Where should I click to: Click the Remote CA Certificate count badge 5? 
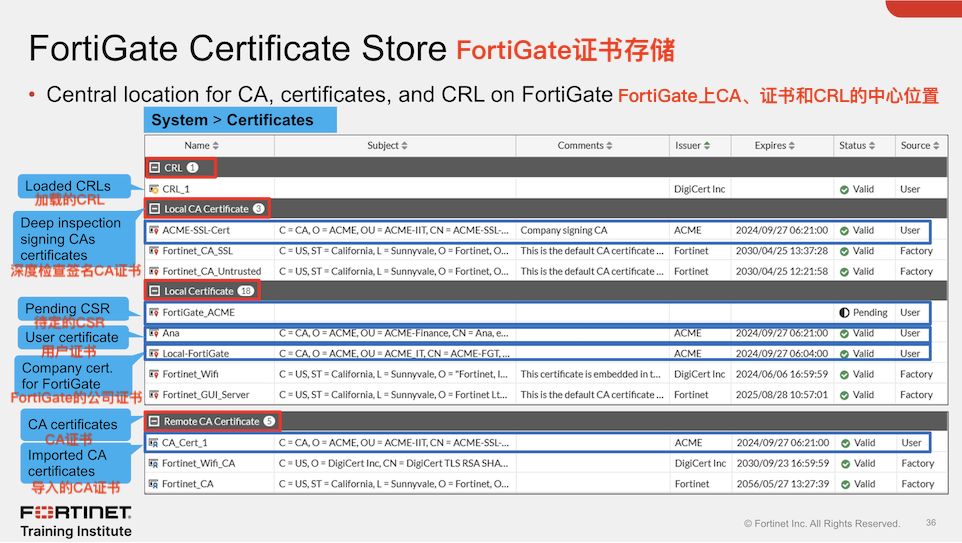(x=269, y=421)
